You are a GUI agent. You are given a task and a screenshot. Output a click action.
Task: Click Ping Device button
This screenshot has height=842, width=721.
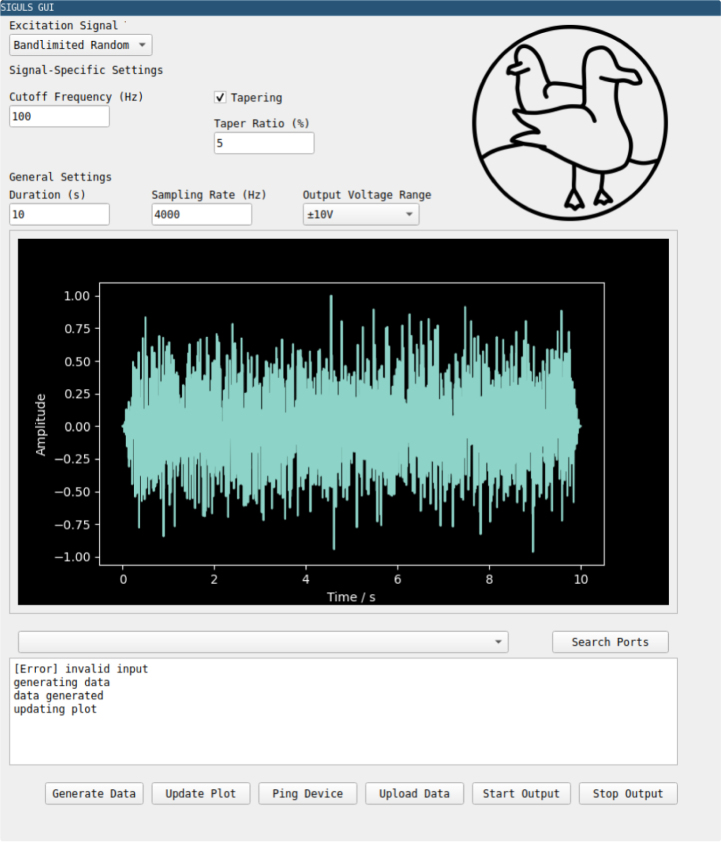point(308,794)
